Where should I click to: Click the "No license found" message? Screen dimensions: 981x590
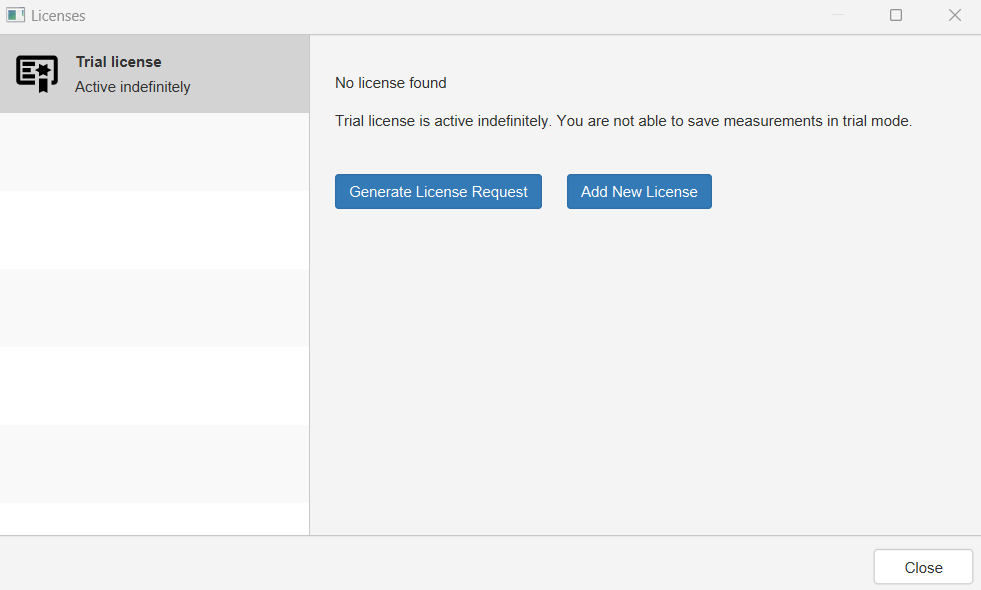point(390,83)
